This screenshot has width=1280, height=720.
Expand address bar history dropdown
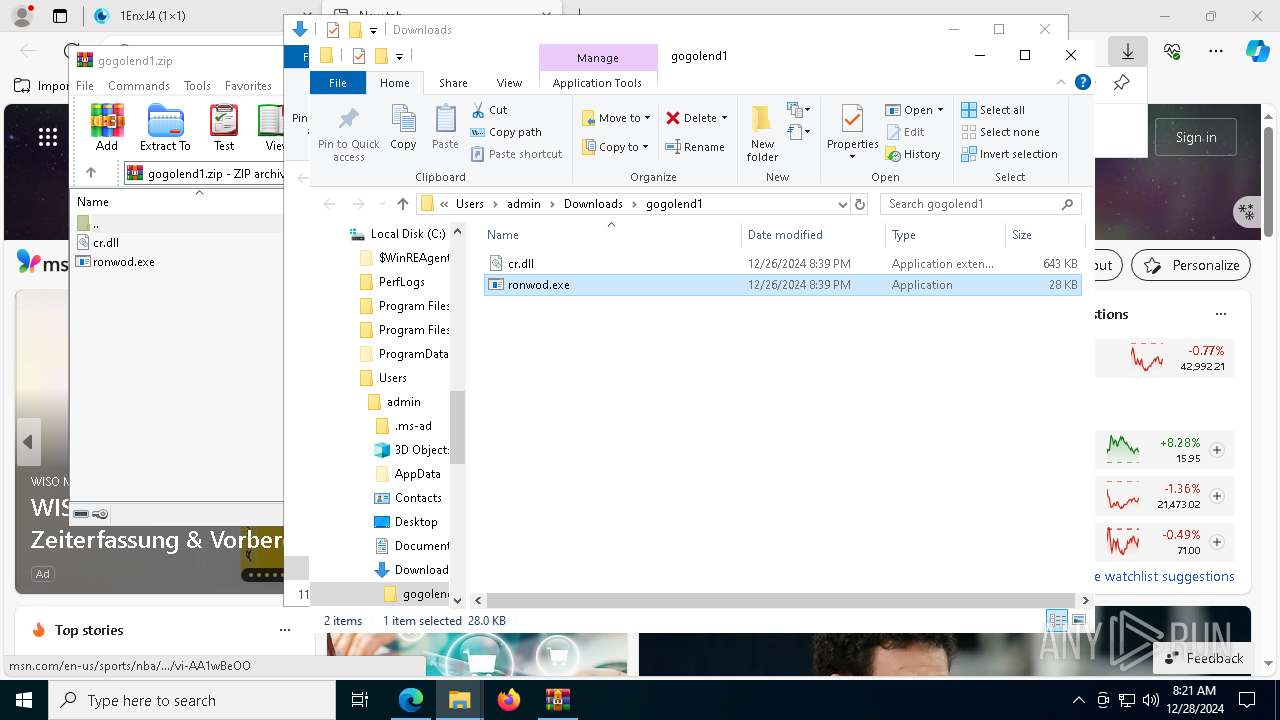click(x=842, y=204)
